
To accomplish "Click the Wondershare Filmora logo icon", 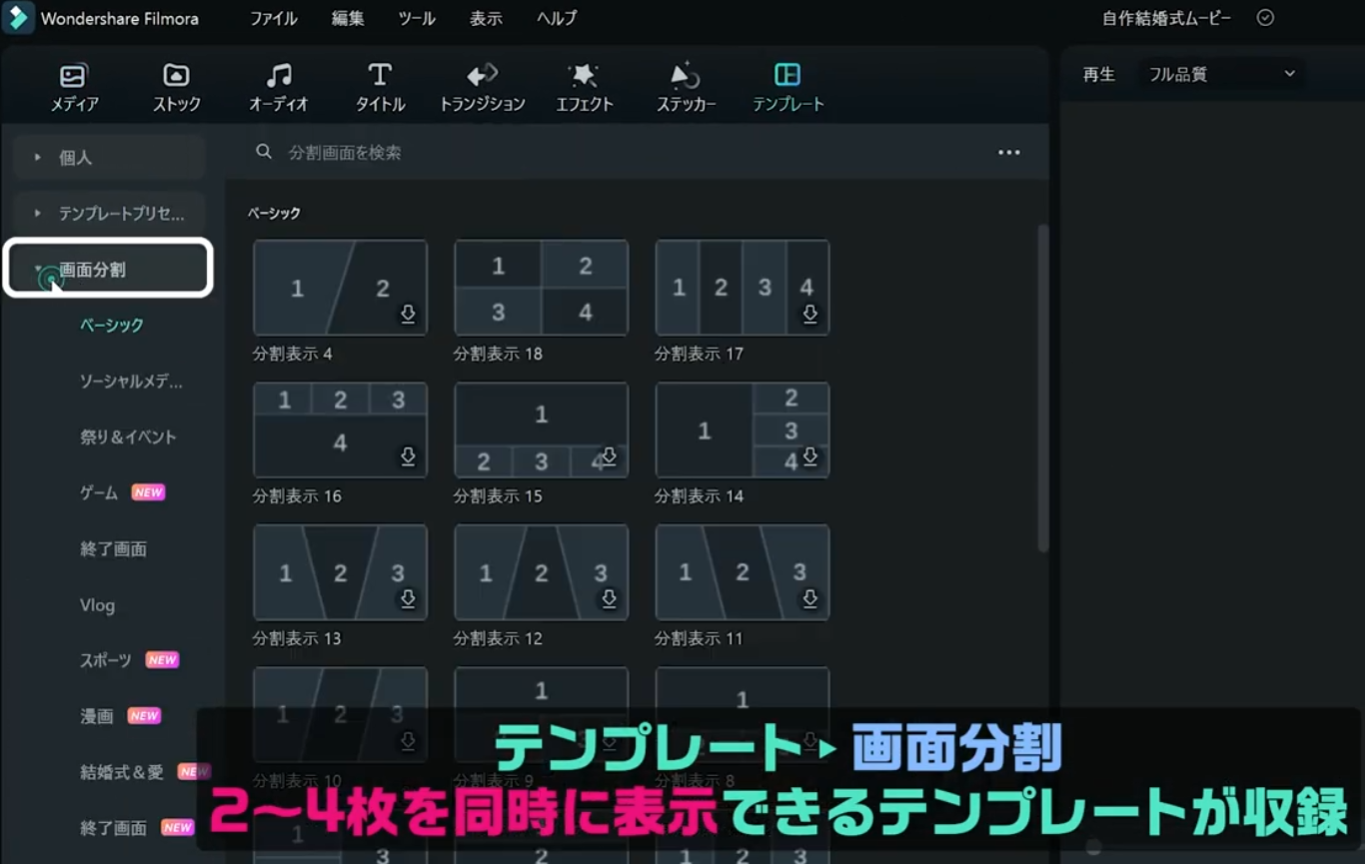I will point(18,18).
